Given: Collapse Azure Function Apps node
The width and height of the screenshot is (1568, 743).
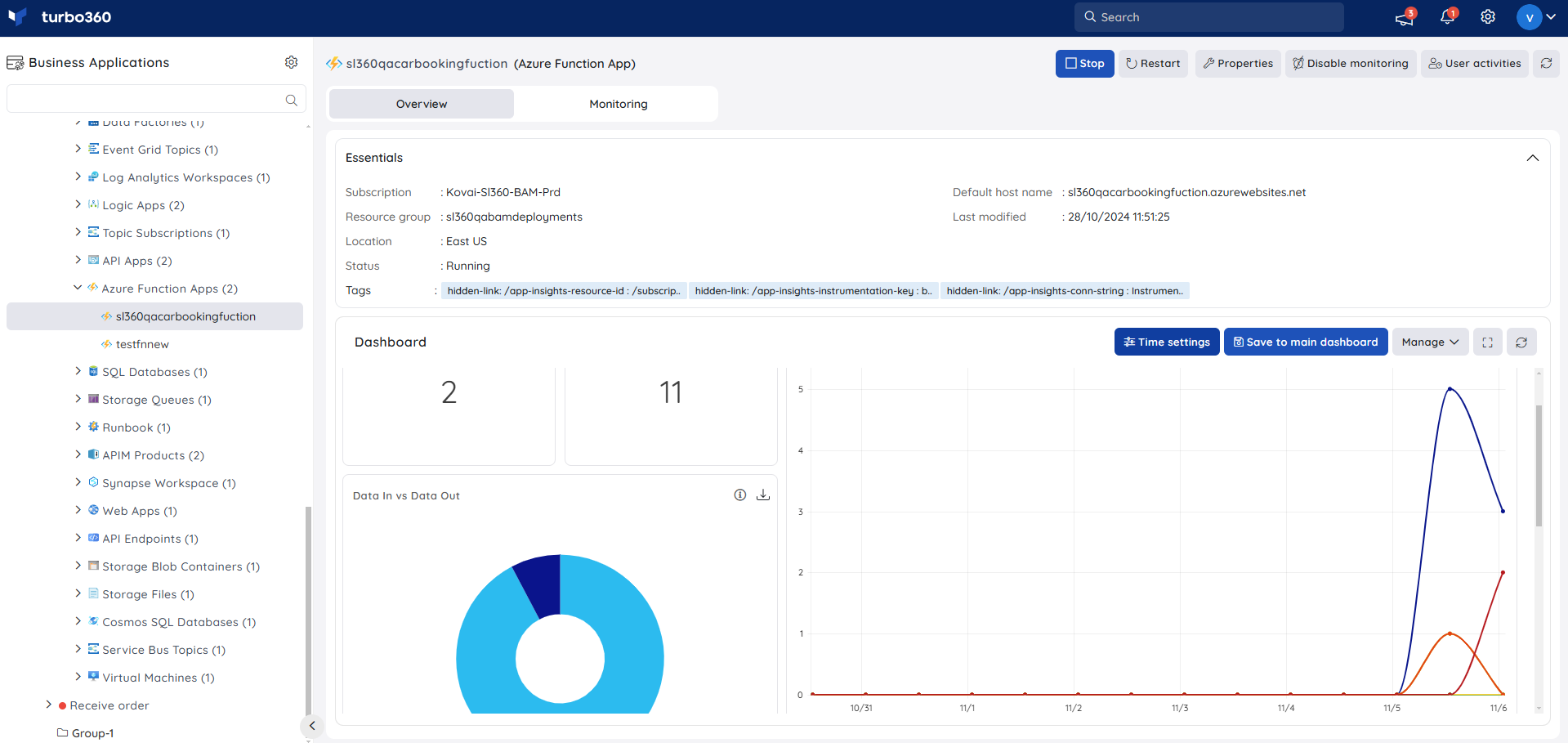Looking at the screenshot, I should point(78,288).
